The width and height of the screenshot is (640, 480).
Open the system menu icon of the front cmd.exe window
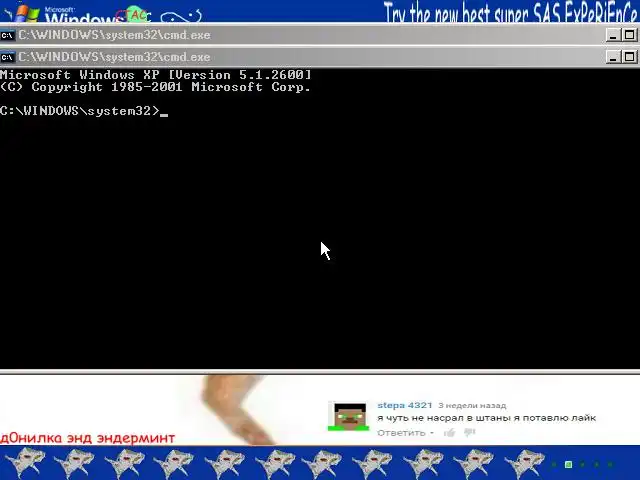click(7, 57)
